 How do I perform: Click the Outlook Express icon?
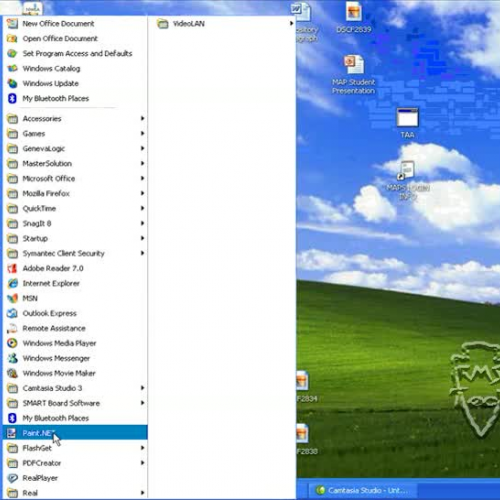pos(12,313)
